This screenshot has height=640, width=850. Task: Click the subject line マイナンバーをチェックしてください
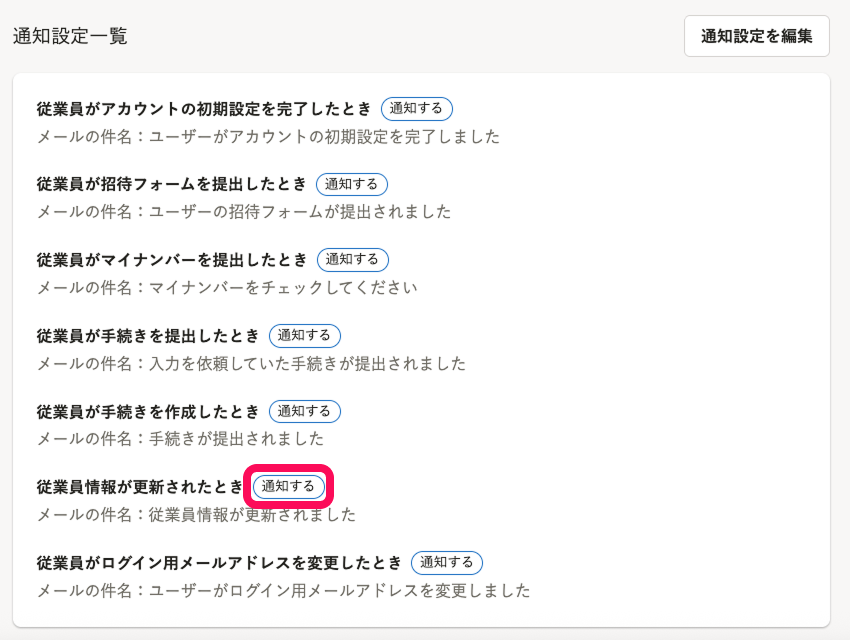click(283, 288)
